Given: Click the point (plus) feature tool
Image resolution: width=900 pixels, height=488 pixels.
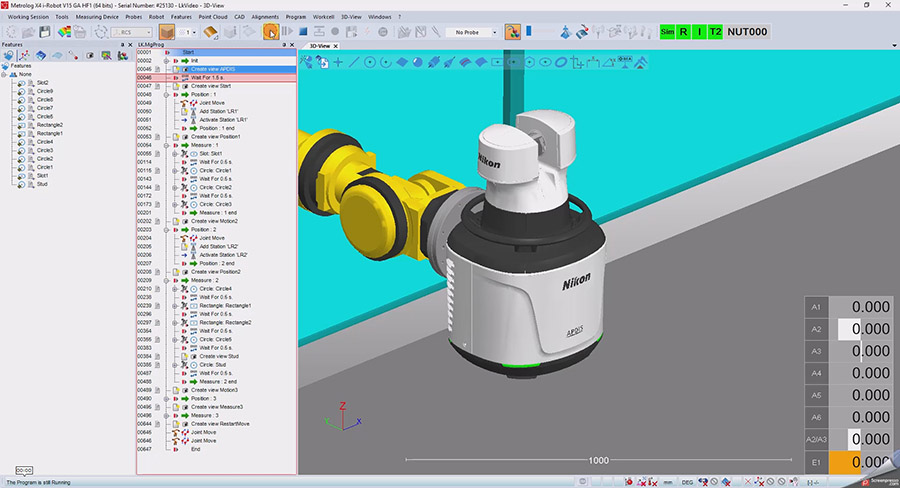Looking at the screenshot, I should tap(339, 62).
